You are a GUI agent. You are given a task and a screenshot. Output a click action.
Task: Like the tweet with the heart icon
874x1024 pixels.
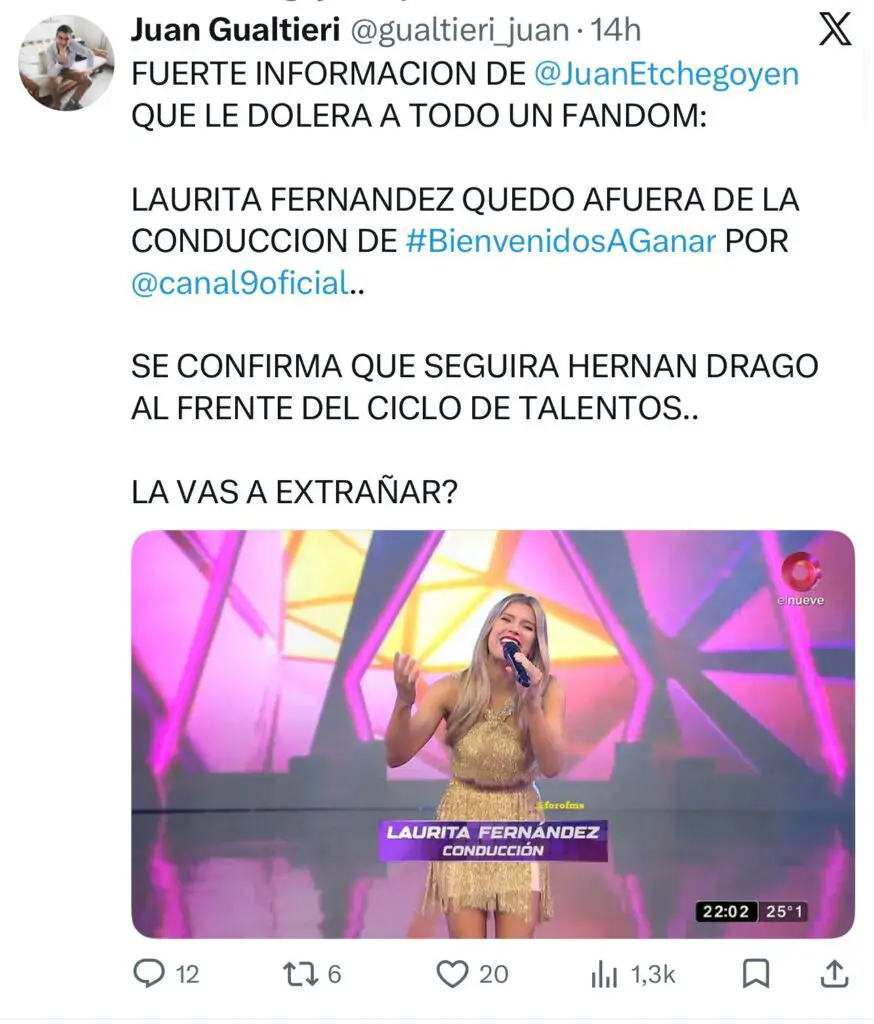[x=452, y=974]
